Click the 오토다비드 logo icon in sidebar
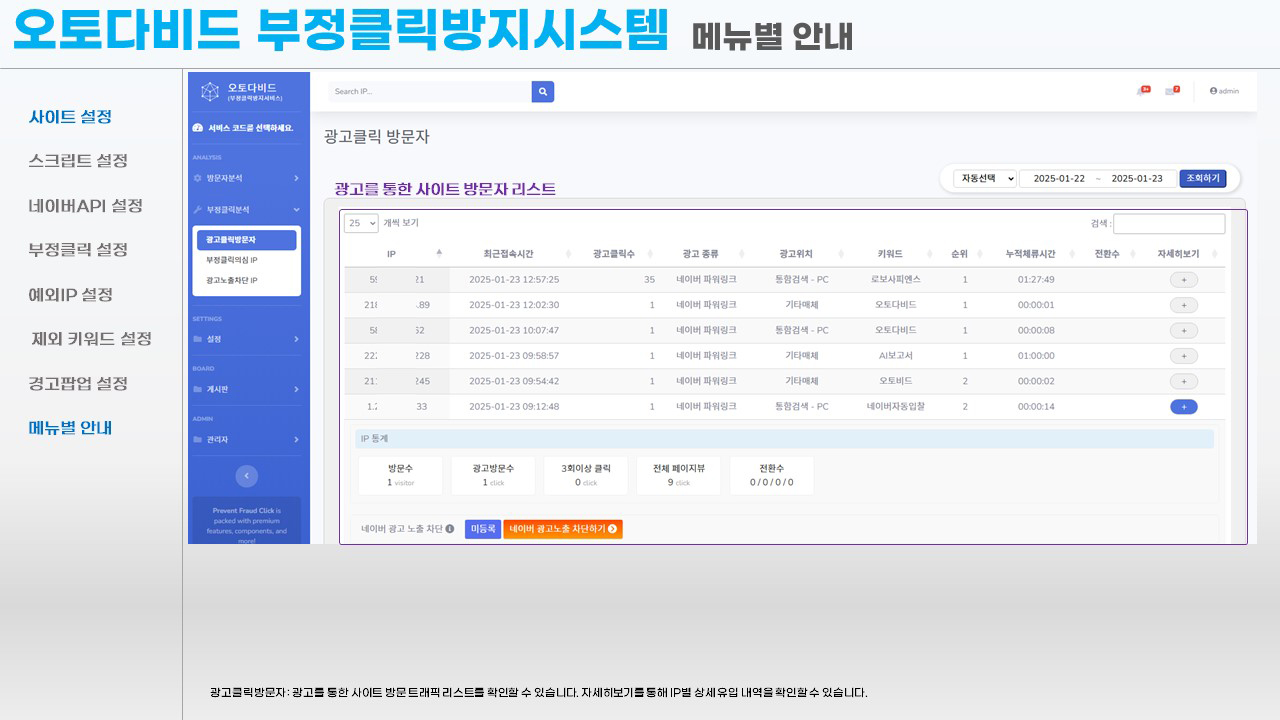Image resolution: width=1280 pixels, height=720 pixels. [210, 92]
